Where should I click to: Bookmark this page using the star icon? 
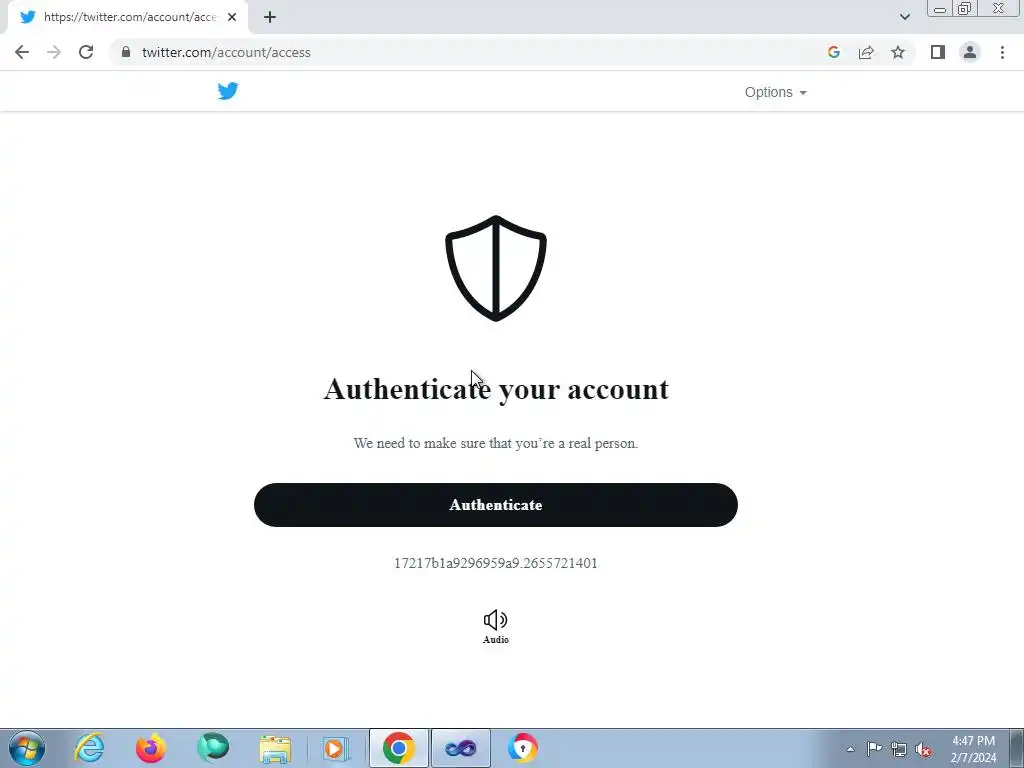pyautogui.click(x=898, y=52)
